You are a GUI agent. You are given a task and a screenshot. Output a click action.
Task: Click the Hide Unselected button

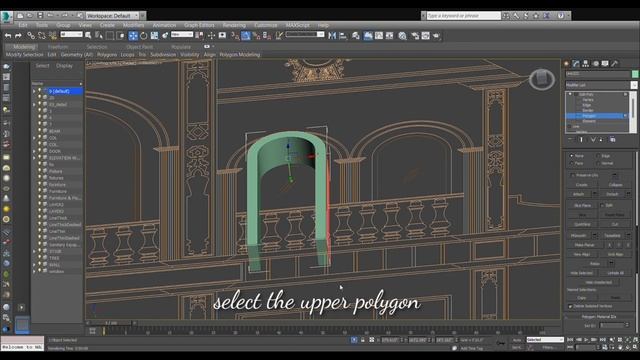click(x=598, y=282)
